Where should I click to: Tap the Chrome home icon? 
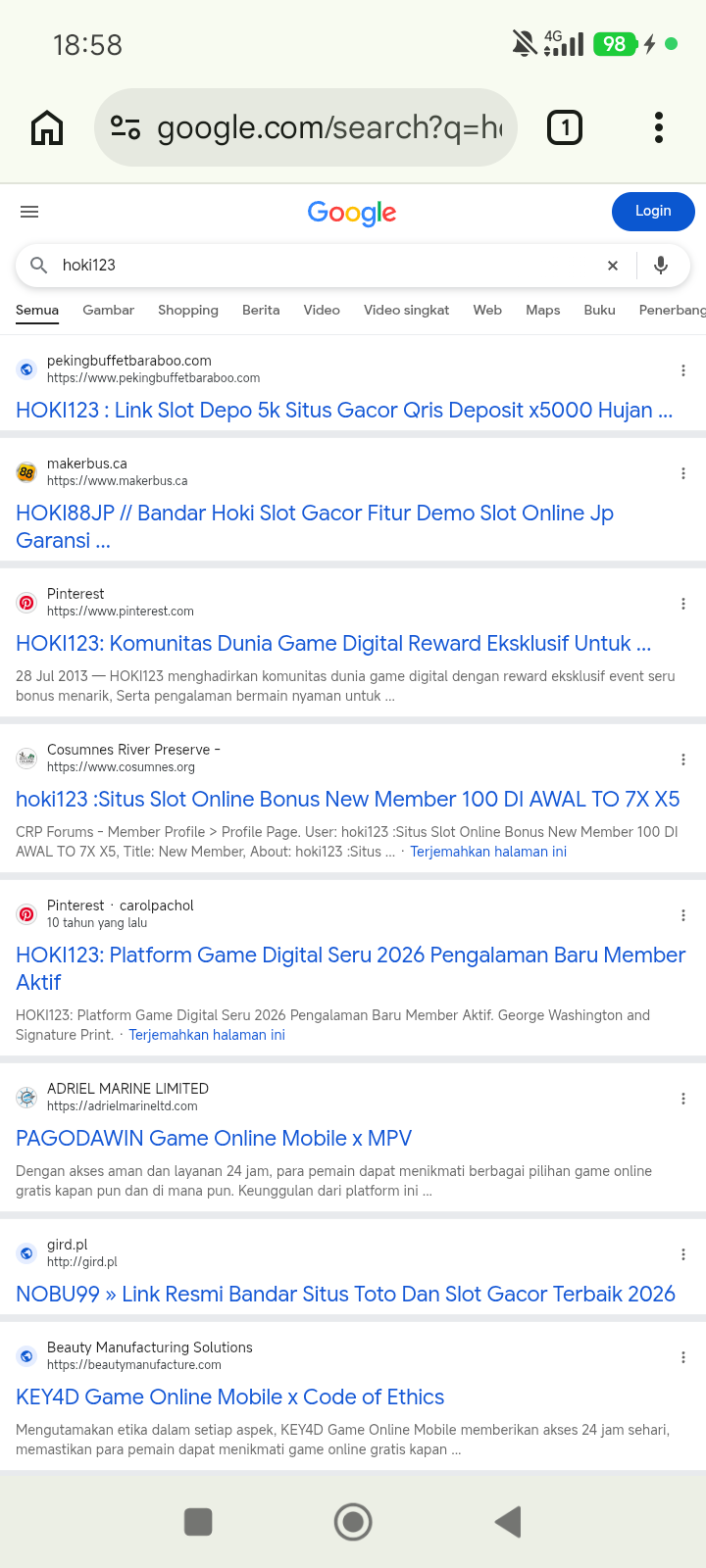(47, 127)
